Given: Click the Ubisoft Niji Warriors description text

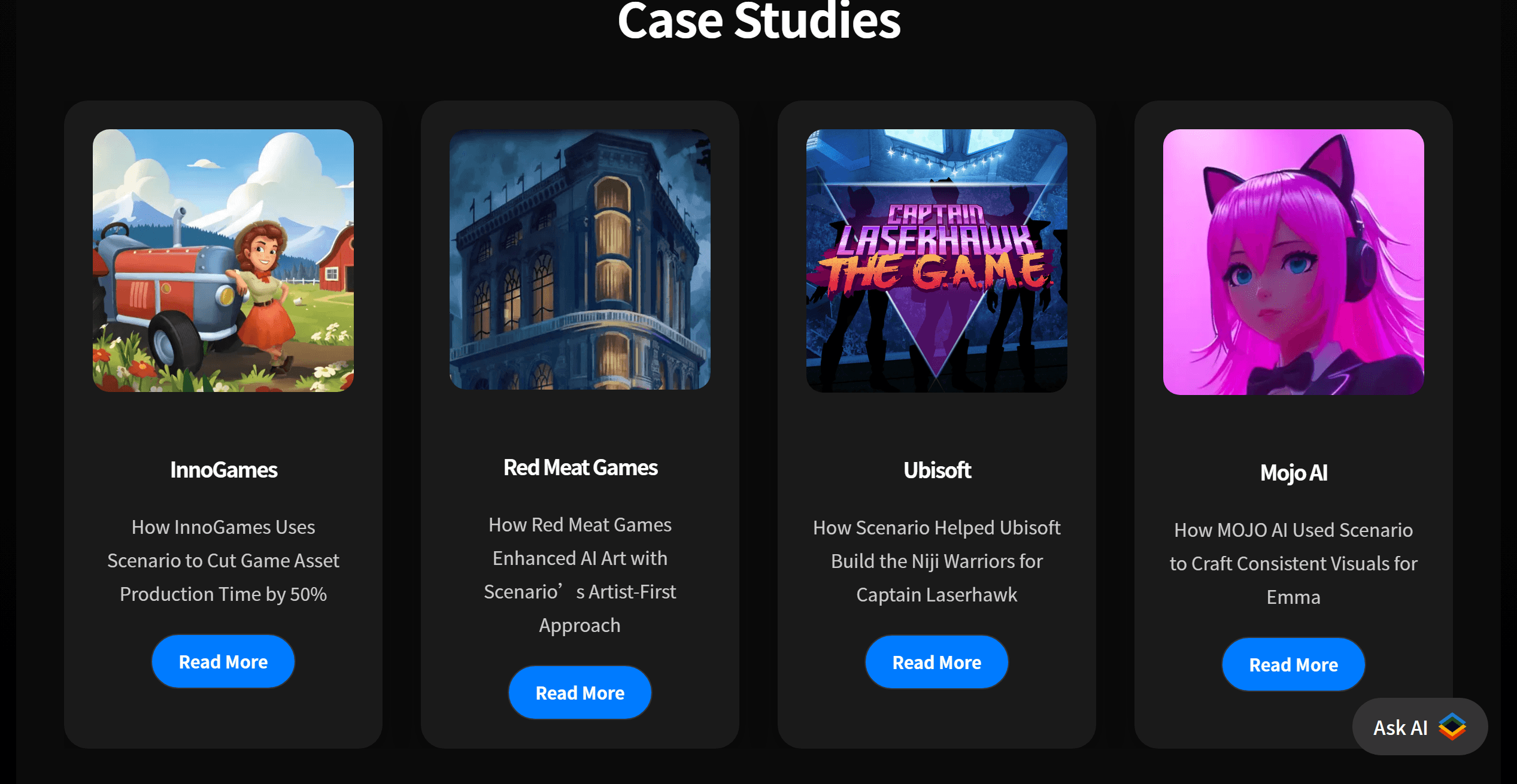Looking at the screenshot, I should [936, 561].
